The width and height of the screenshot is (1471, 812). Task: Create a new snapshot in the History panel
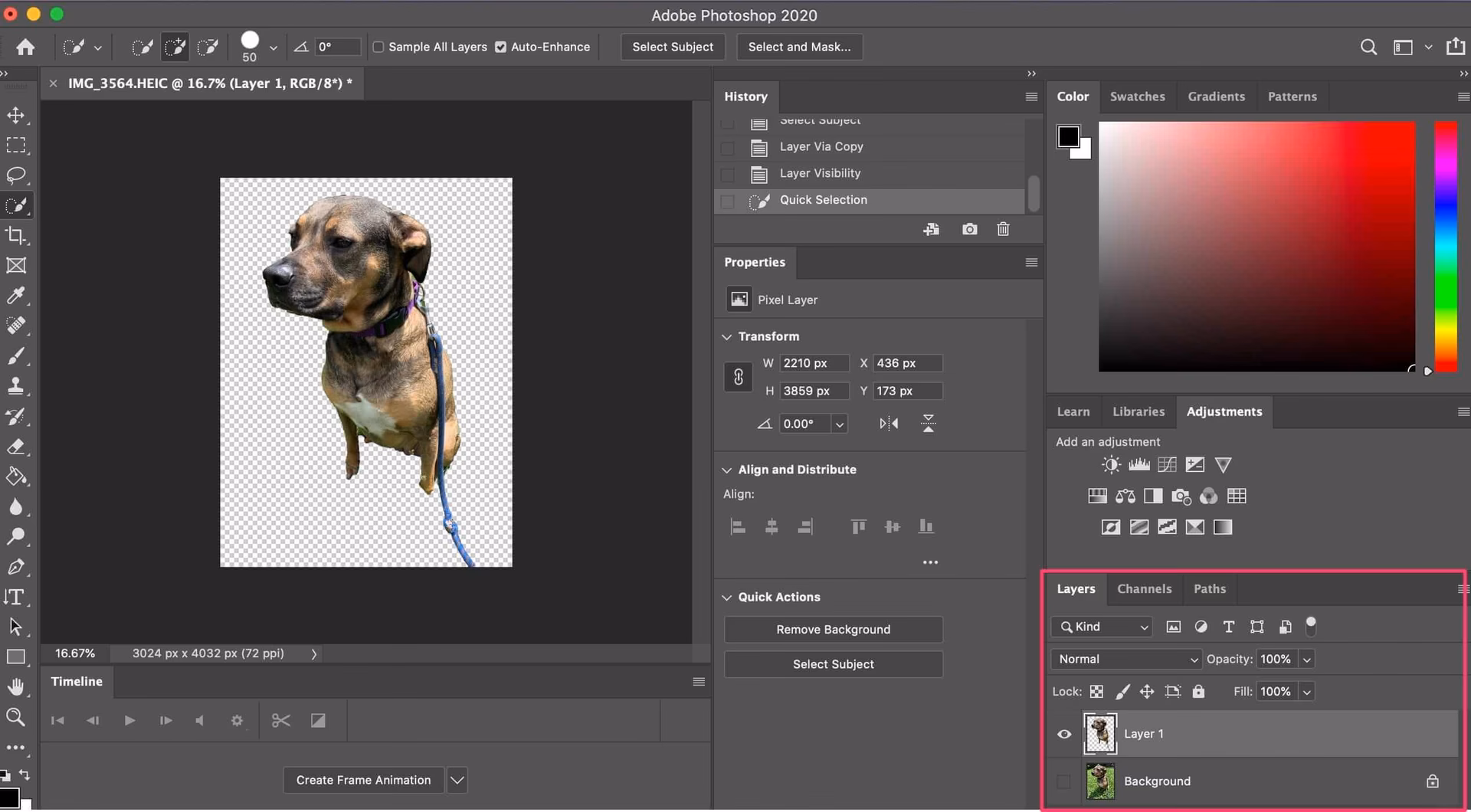(x=969, y=229)
